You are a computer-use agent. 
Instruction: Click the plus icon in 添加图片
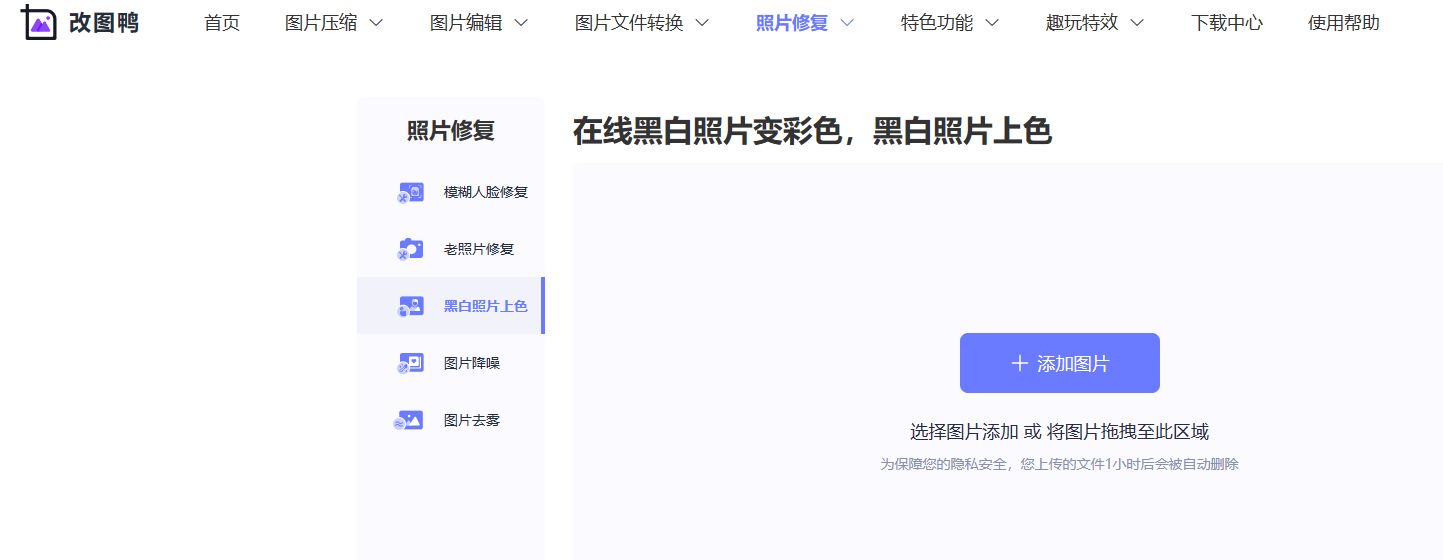(1020, 363)
